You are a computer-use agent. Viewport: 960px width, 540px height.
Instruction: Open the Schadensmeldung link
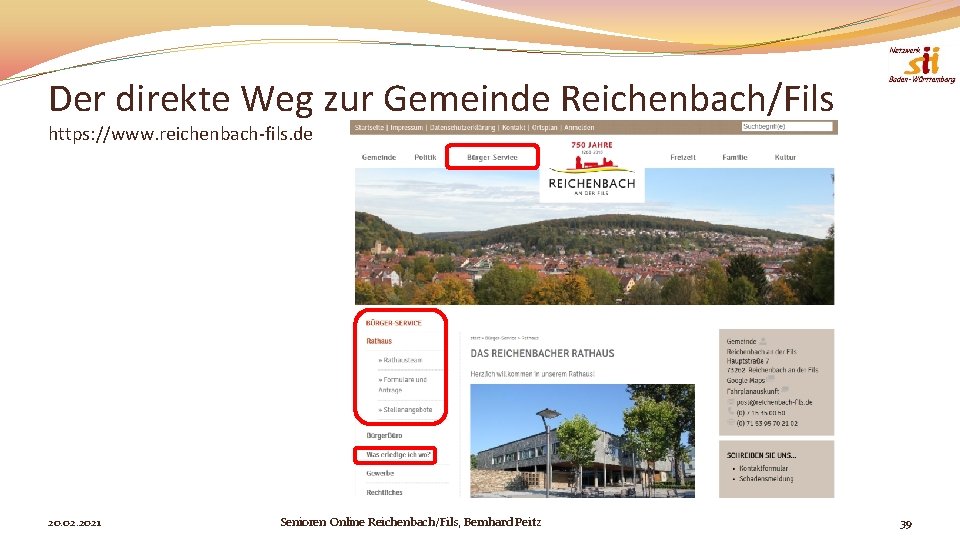coord(766,479)
